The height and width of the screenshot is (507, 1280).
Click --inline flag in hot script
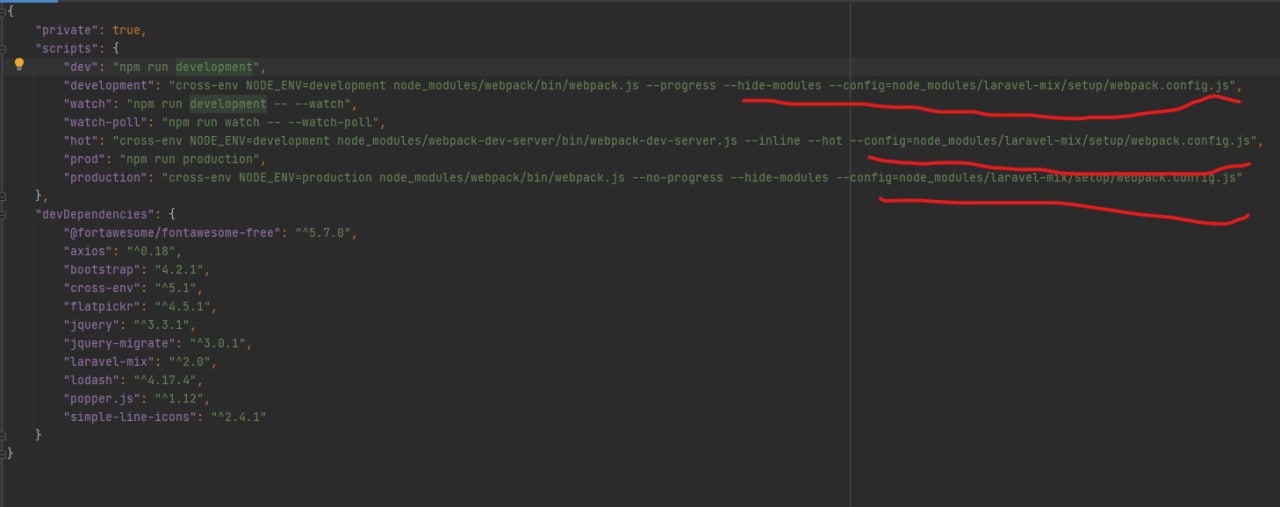coord(773,141)
